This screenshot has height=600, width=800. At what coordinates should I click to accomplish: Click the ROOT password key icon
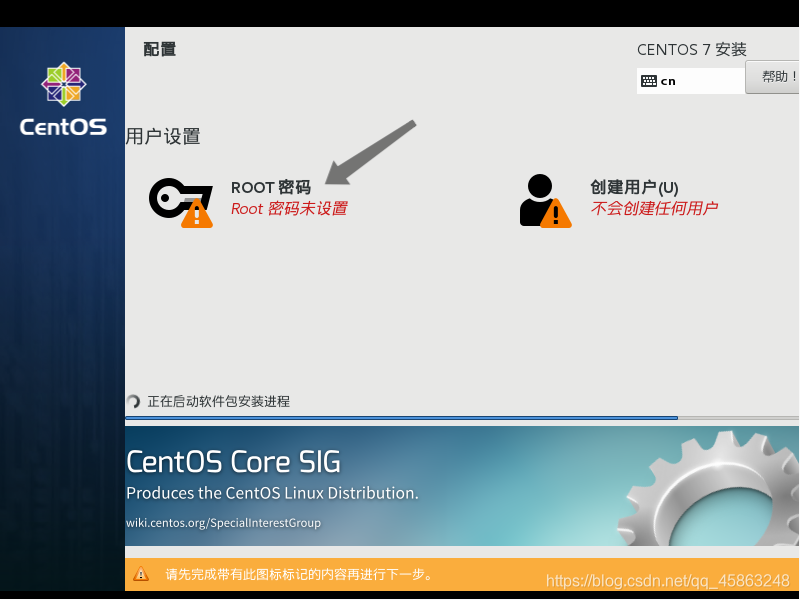point(181,202)
